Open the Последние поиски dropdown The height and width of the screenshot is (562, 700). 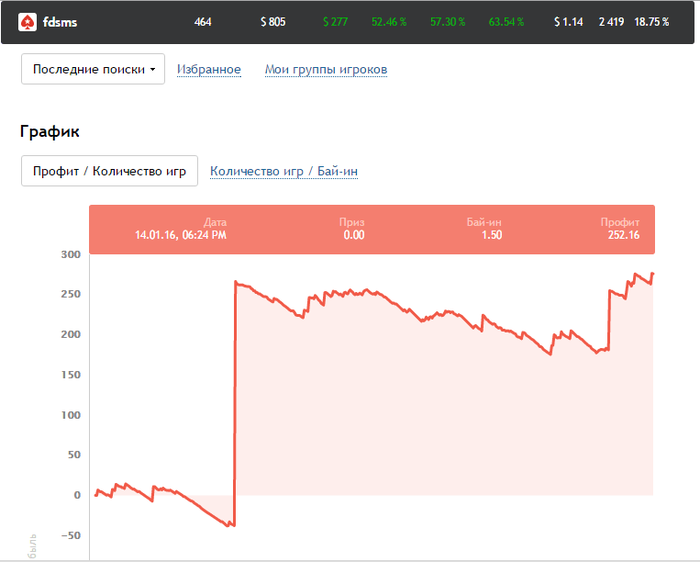93,69
